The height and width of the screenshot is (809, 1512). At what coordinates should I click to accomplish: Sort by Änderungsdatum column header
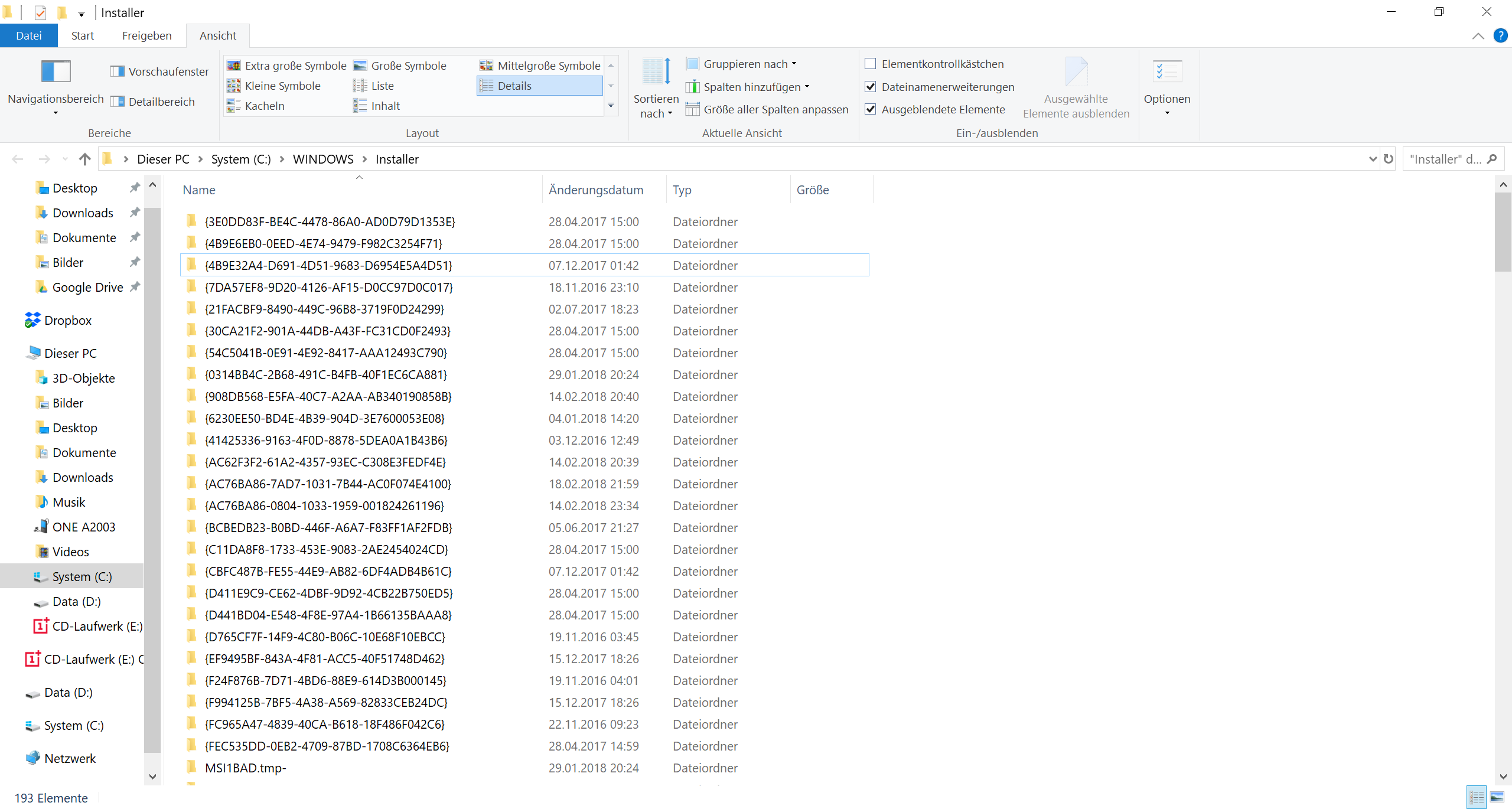click(604, 189)
